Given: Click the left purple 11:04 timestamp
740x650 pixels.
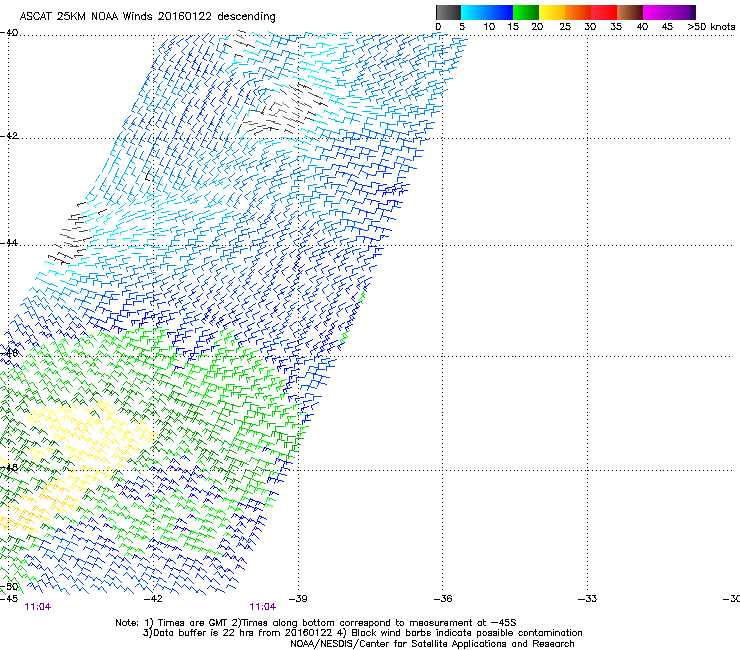Looking at the screenshot, I should pyautogui.click(x=38, y=607).
